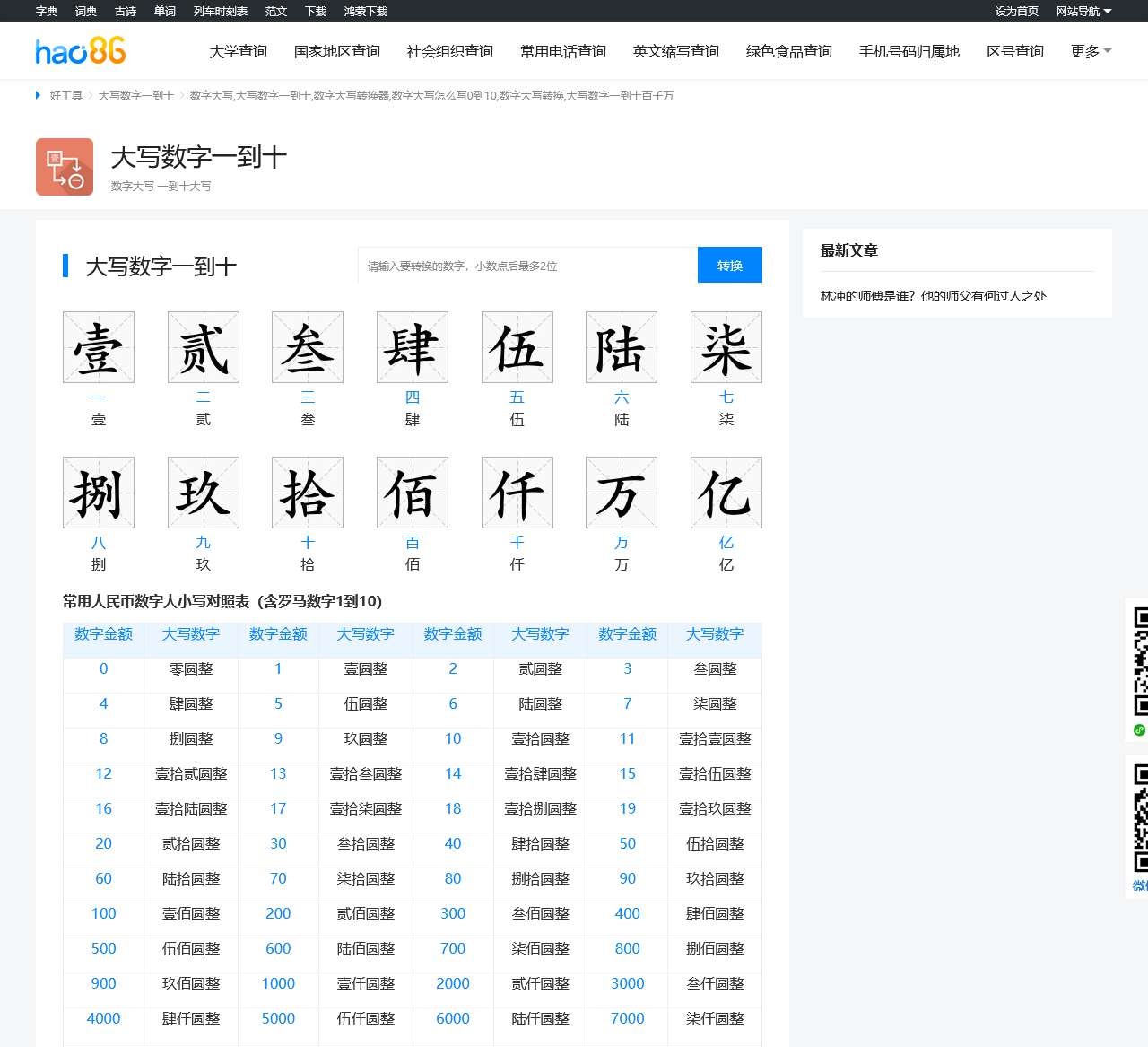Image resolution: width=1148 pixels, height=1047 pixels.
Task: Click the hao86 site logo
Action: point(81,51)
